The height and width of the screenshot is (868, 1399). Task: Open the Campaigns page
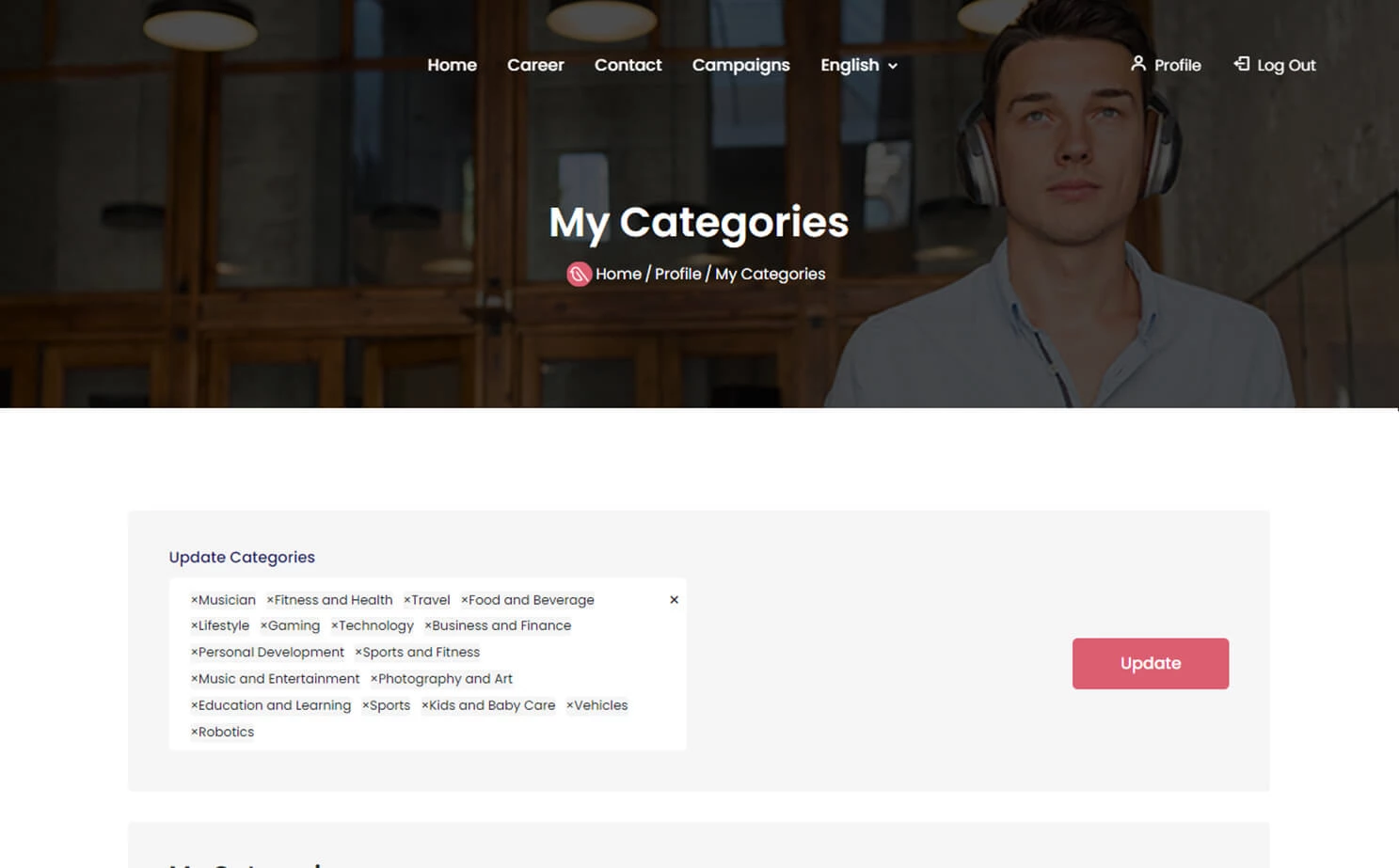point(740,65)
